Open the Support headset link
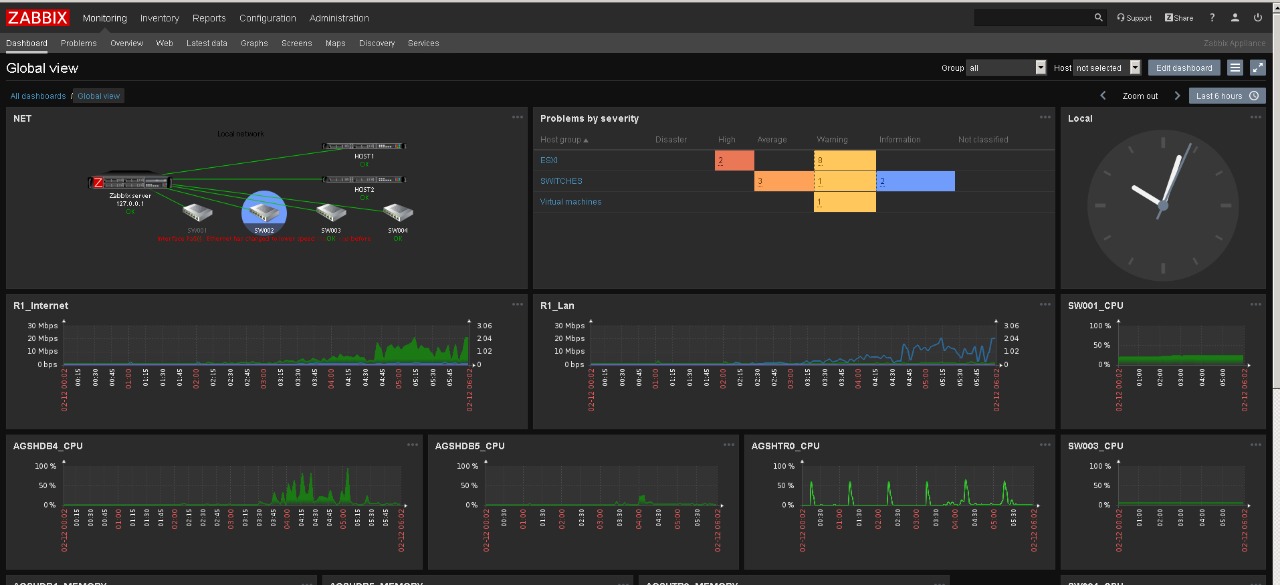 pos(1134,18)
